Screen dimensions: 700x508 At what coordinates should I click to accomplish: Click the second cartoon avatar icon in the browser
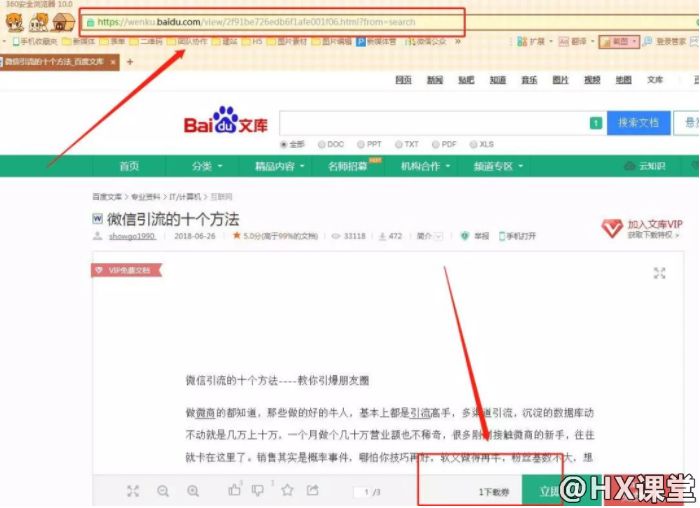39,22
